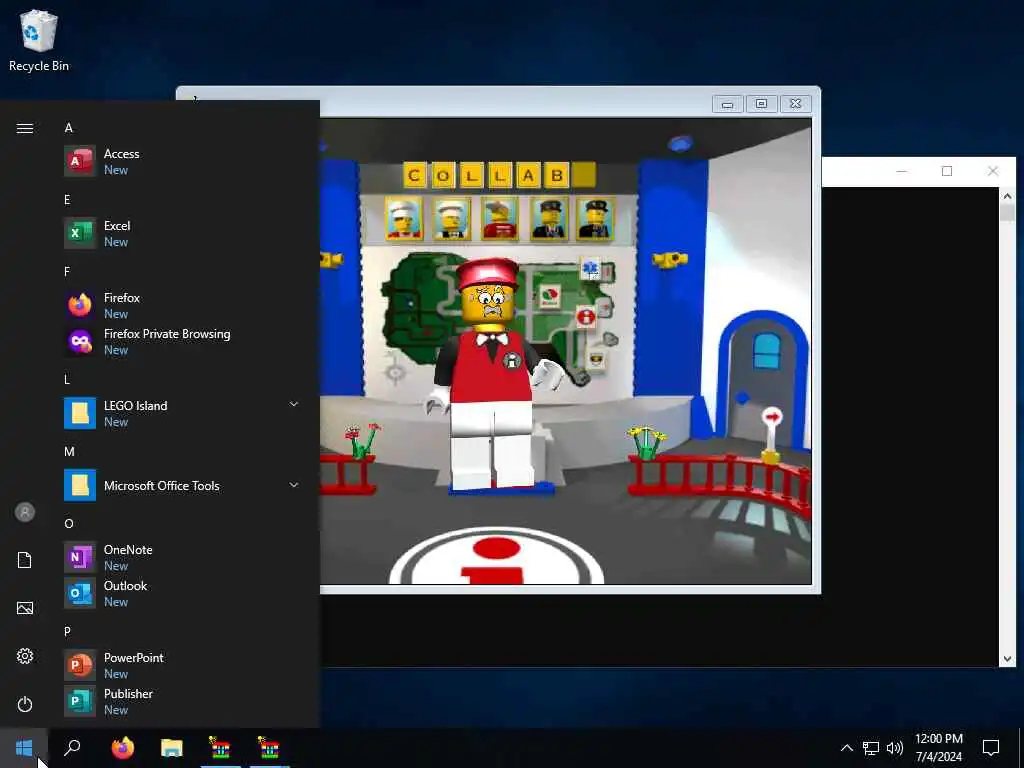The width and height of the screenshot is (1024, 768).
Task: Open Pictures from Start sidebar
Action: (25, 608)
